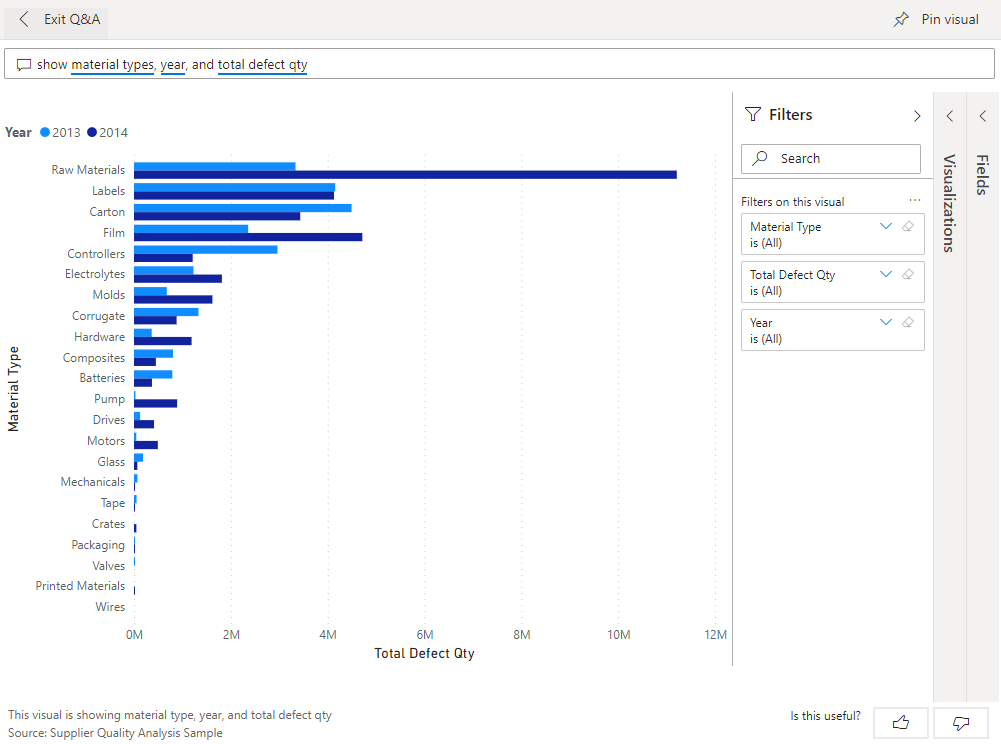The image size is (1001, 744).
Task: Clear the Year filter using its eraser icon
Action: pos(908,322)
